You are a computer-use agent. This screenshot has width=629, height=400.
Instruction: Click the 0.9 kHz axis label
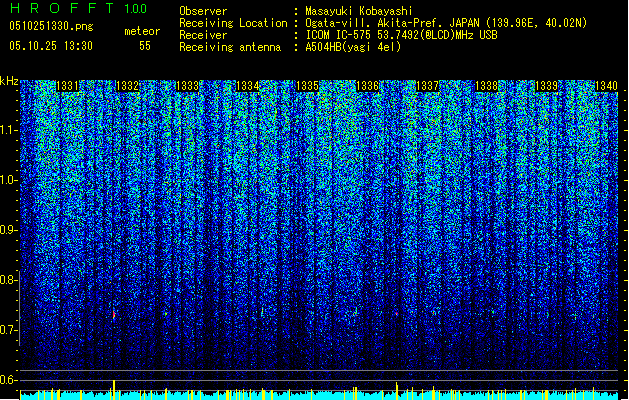7,230
